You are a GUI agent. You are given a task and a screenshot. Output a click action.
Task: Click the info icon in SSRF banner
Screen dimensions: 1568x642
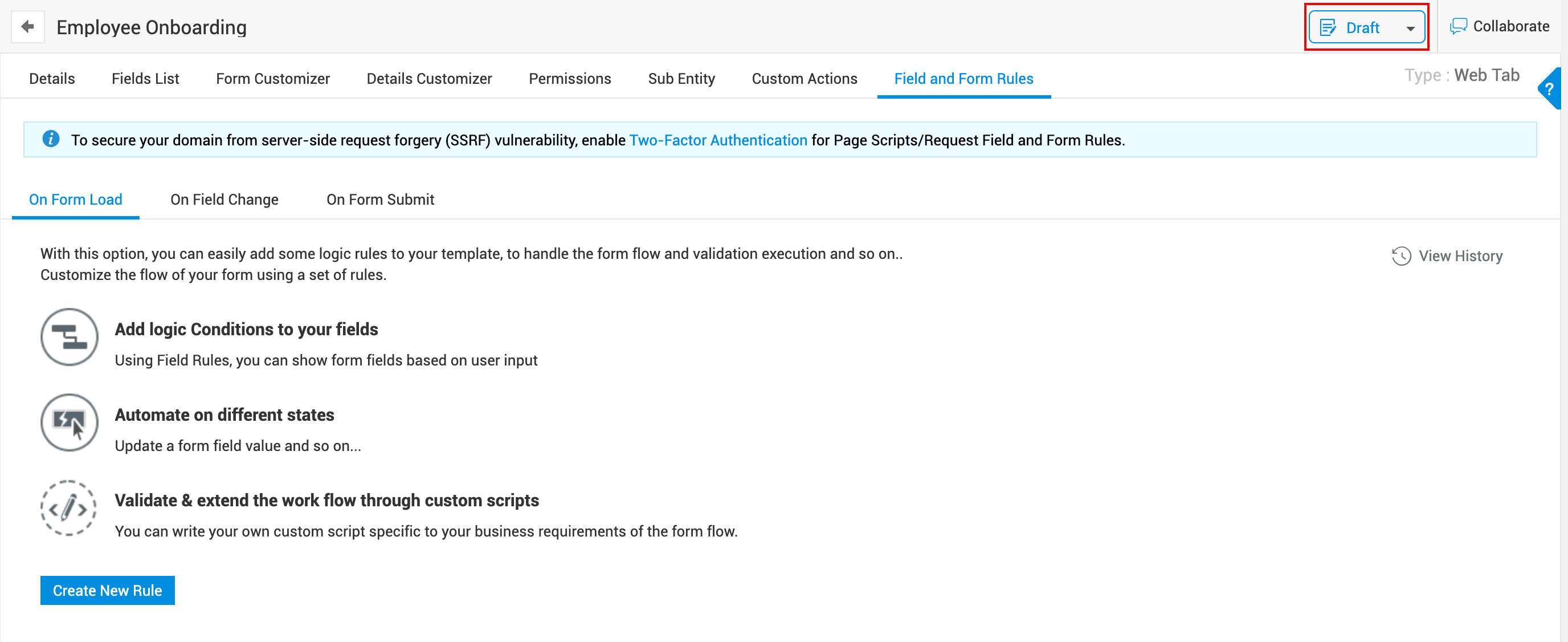[x=51, y=140]
